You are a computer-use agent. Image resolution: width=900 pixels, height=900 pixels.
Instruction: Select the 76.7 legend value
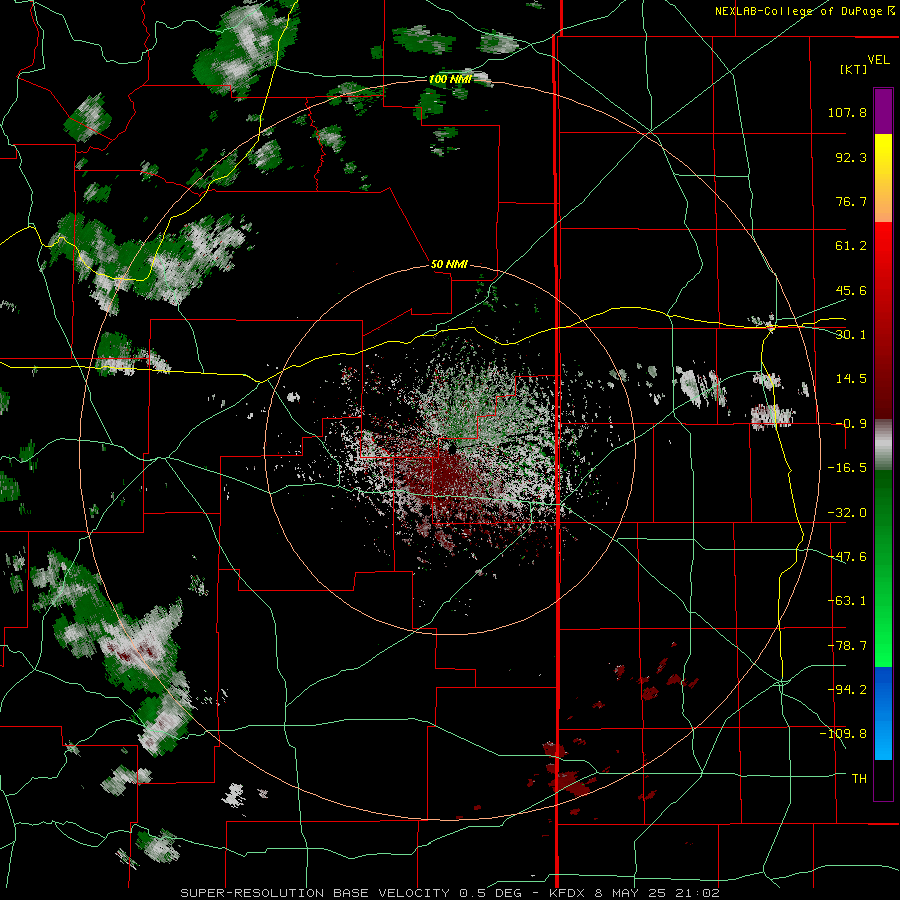[x=851, y=201]
